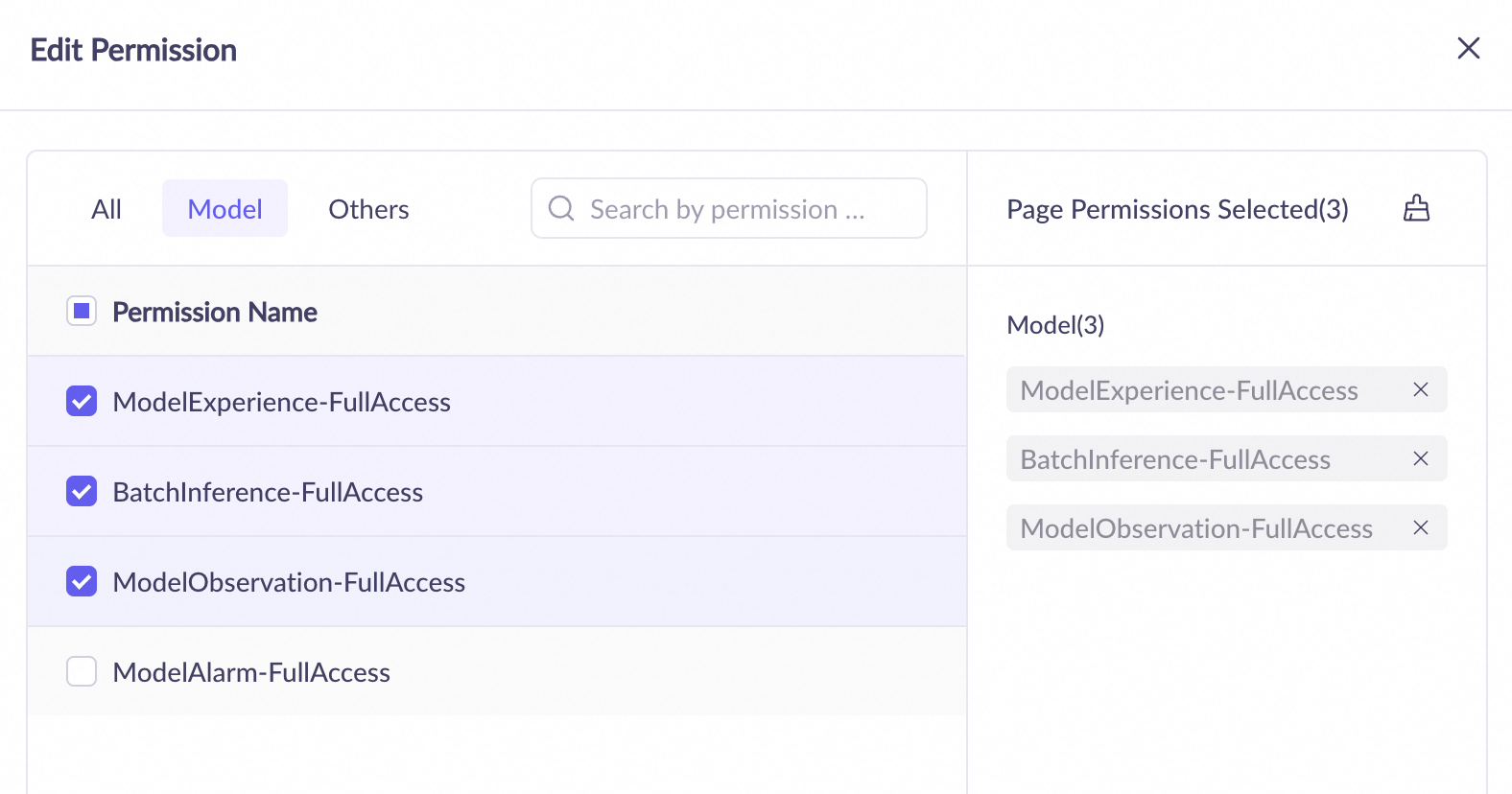1512x794 pixels.
Task: Uncheck ModelExperience-FullAccess permission
Action: click(x=82, y=401)
